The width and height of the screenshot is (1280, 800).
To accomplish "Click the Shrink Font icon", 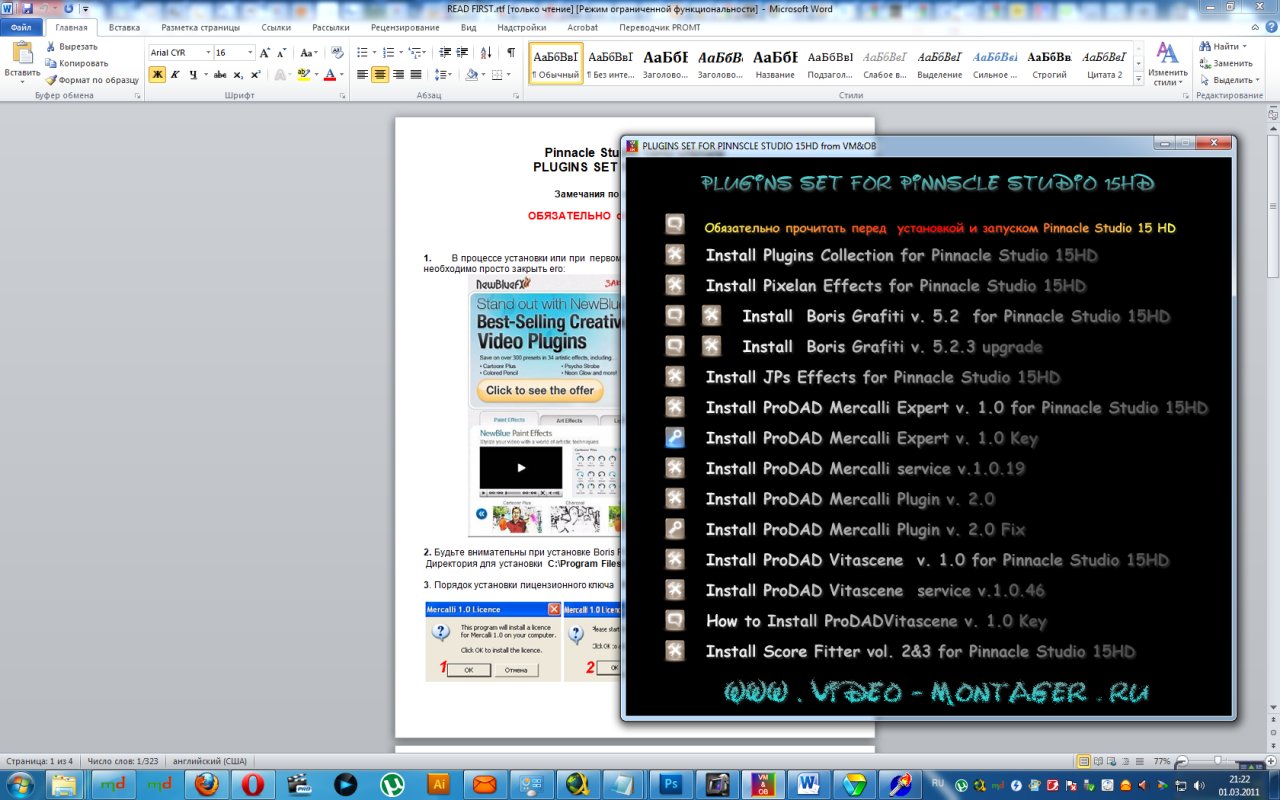I will pos(283,52).
